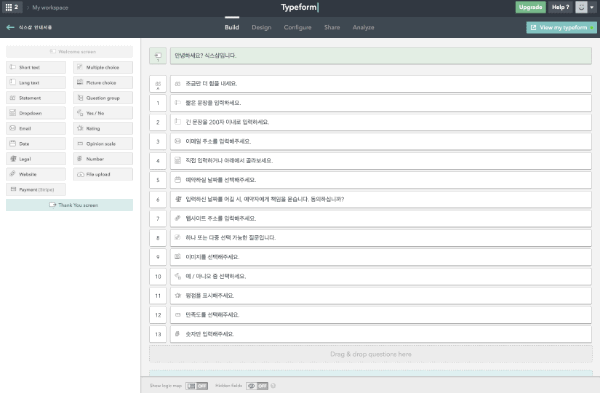Add an Opinion scale question

[103, 144]
